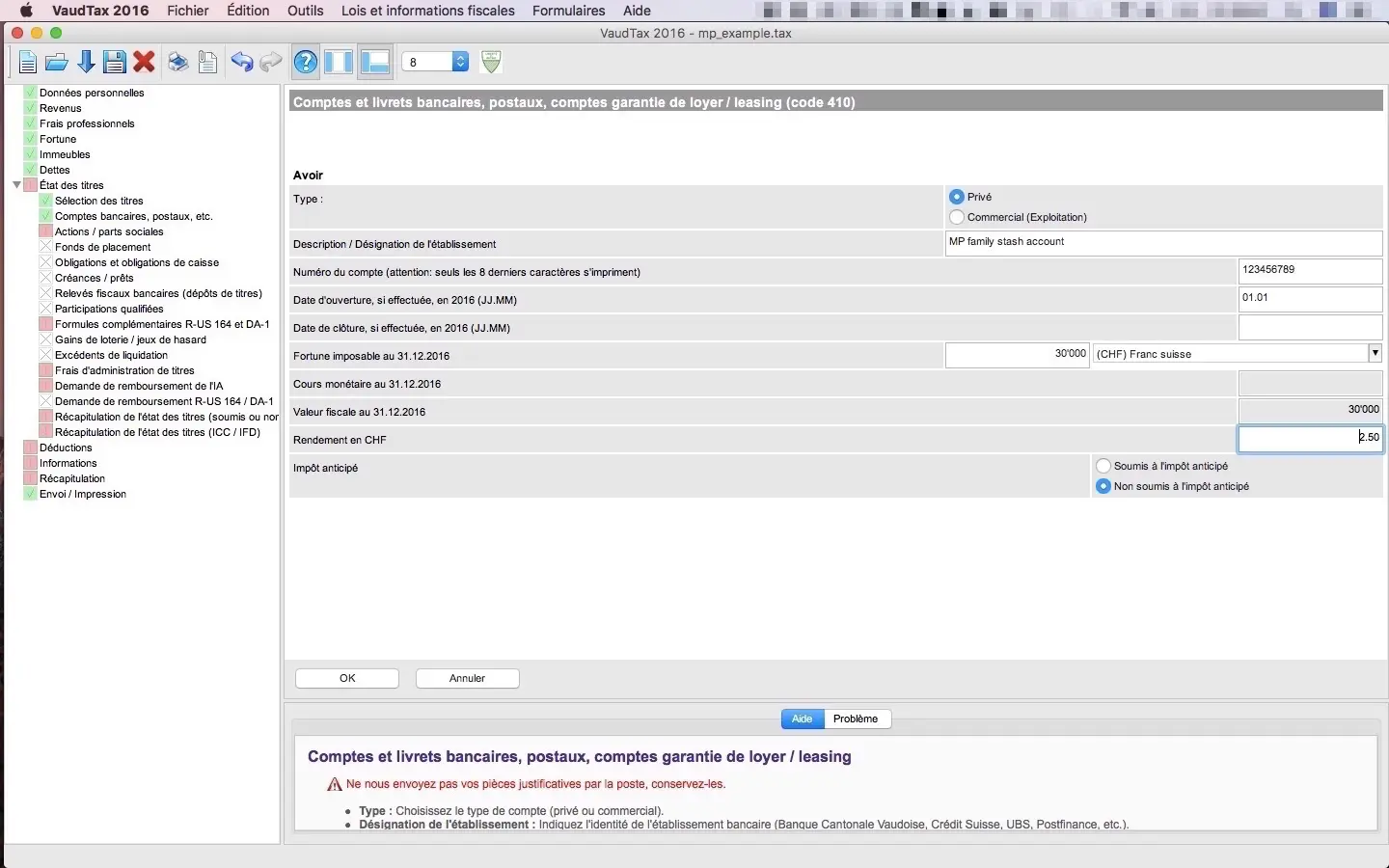
Task: Click the Undo arrow icon
Action: click(241, 63)
